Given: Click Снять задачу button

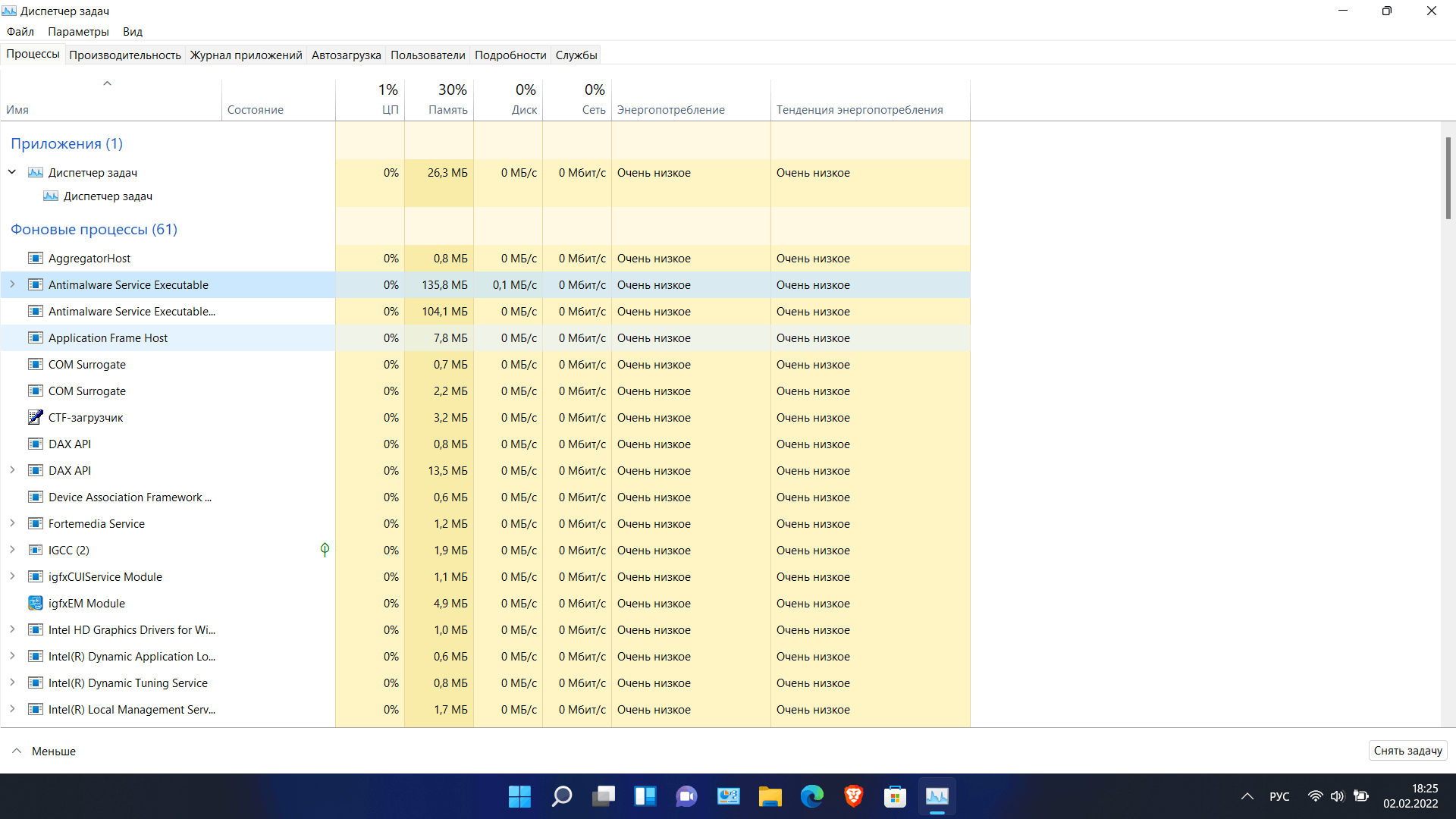Looking at the screenshot, I should pos(1407,751).
